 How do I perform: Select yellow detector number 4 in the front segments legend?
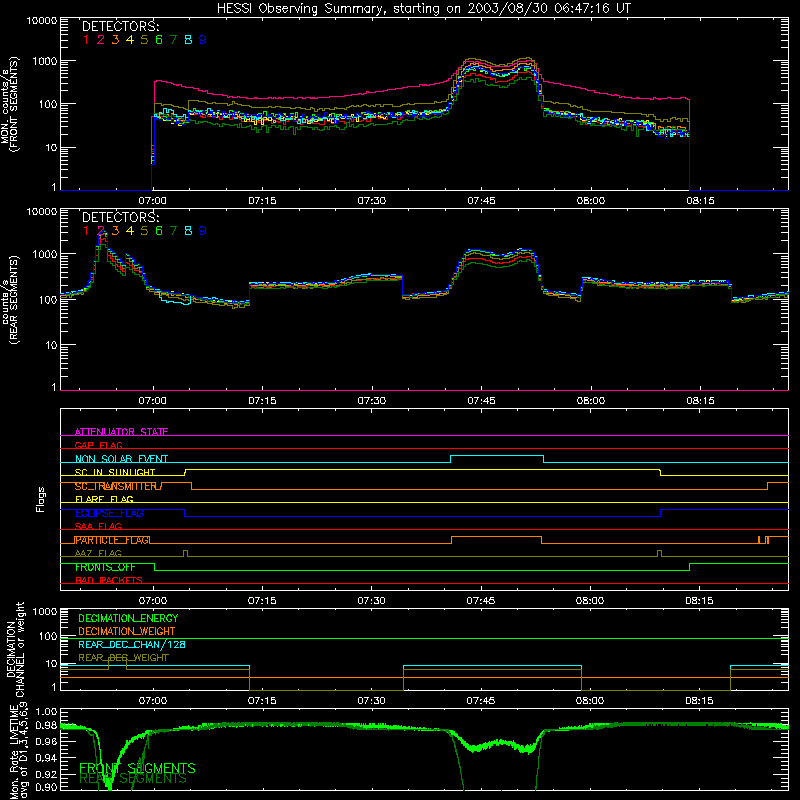pos(130,40)
